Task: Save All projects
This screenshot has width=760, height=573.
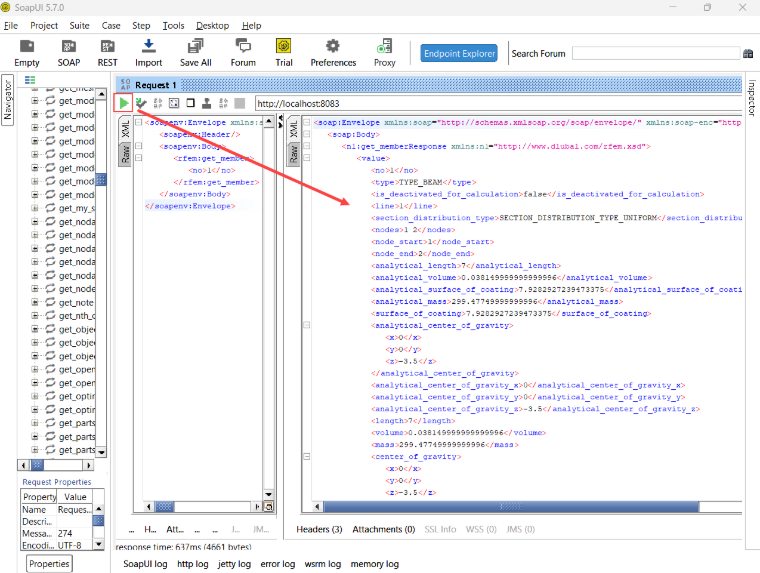Action: point(195,53)
